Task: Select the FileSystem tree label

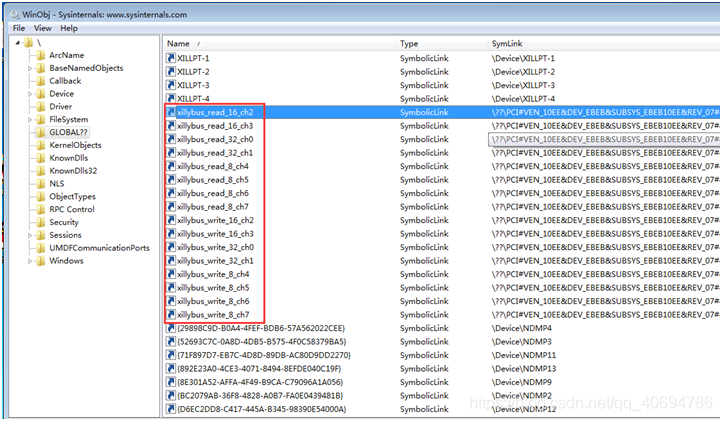Action: pos(69,120)
